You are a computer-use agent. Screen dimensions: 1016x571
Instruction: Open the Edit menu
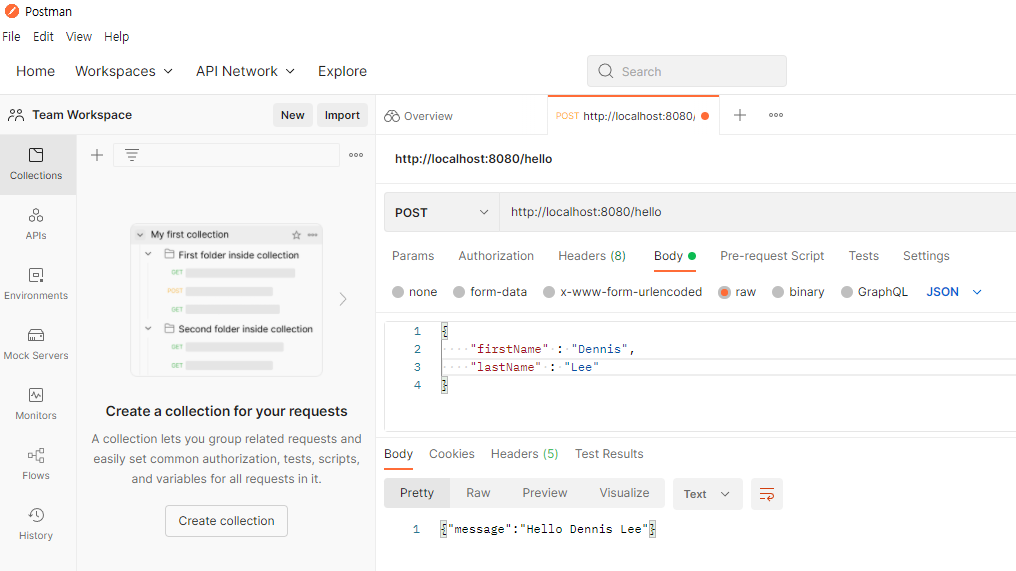click(43, 37)
